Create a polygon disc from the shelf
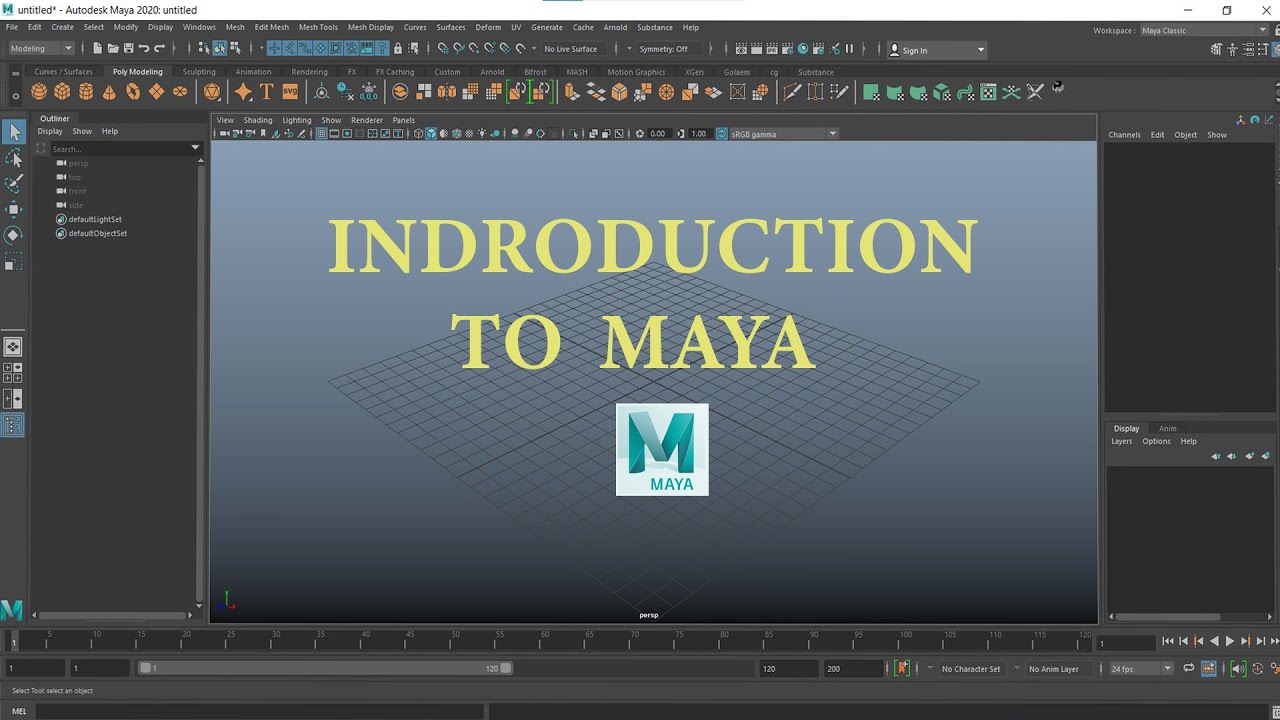The height and width of the screenshot is (720, 1280). point(180,92)
